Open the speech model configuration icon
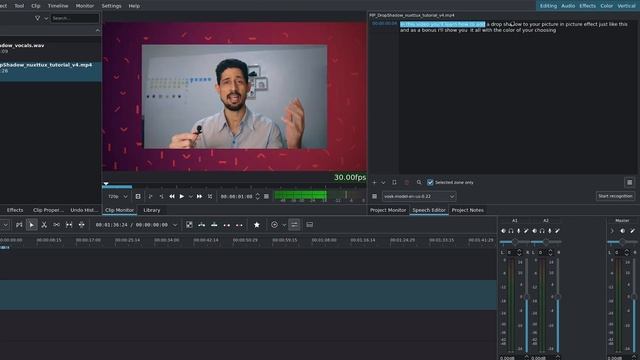Screen dimensions: 640x360 pos(374,197)
